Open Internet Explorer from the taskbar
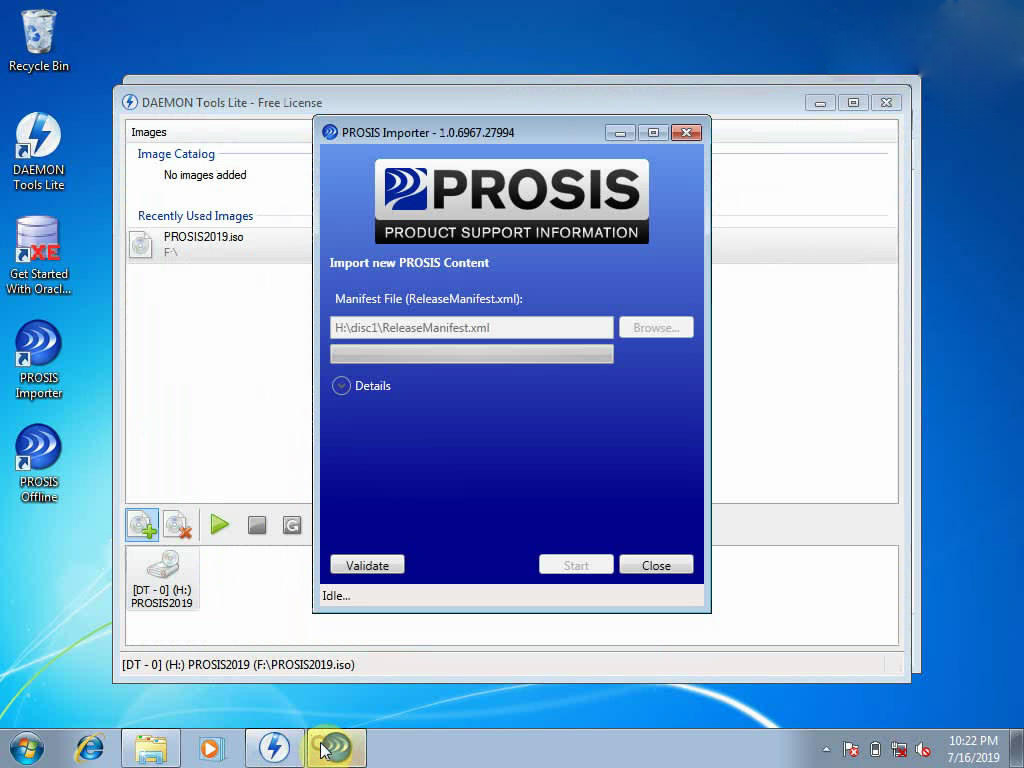Screen dimensions: 1024x768 pyautogui.click(x=90, y=747)
